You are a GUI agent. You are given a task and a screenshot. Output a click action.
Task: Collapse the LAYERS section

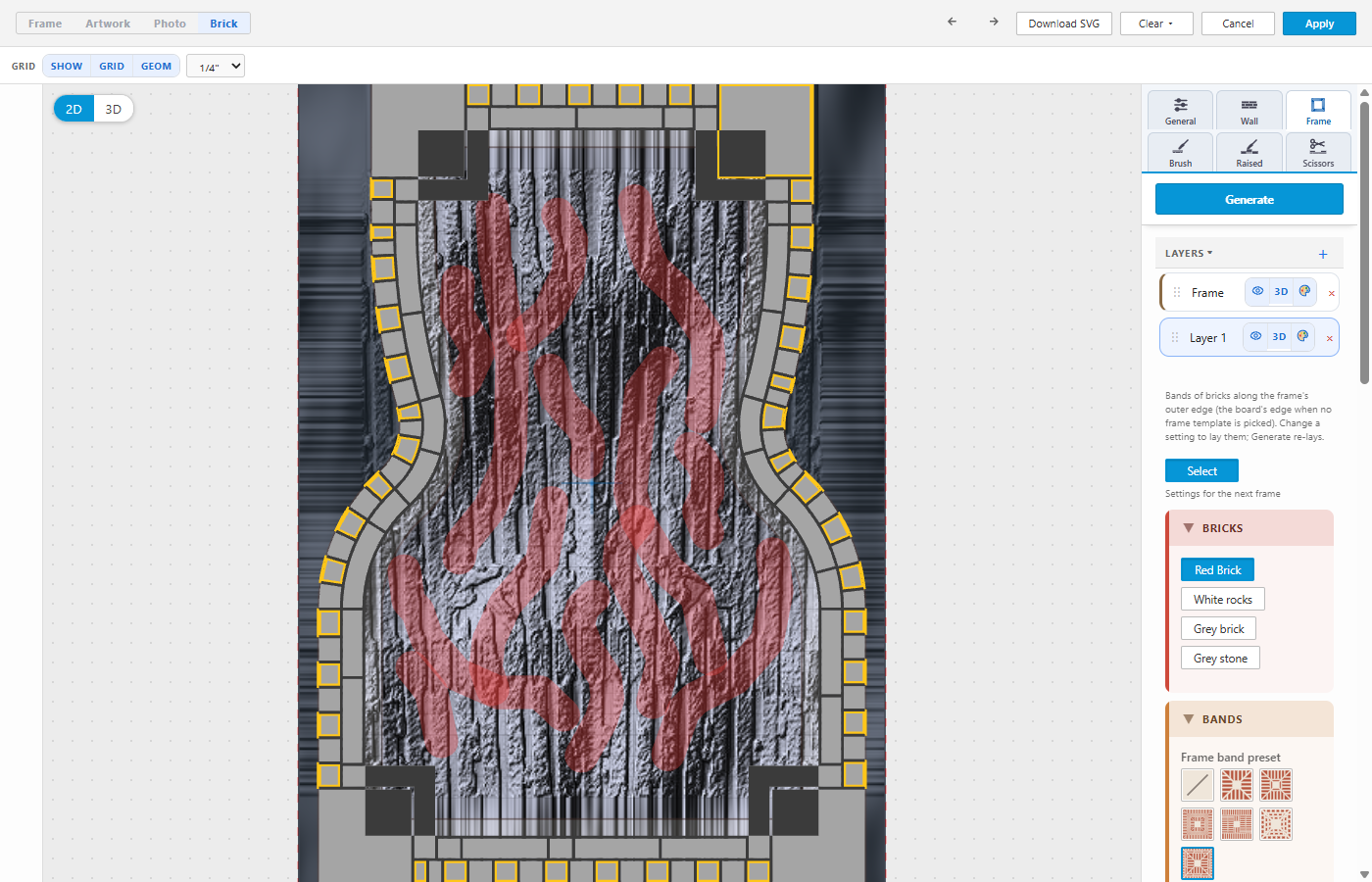(1189, 254)
